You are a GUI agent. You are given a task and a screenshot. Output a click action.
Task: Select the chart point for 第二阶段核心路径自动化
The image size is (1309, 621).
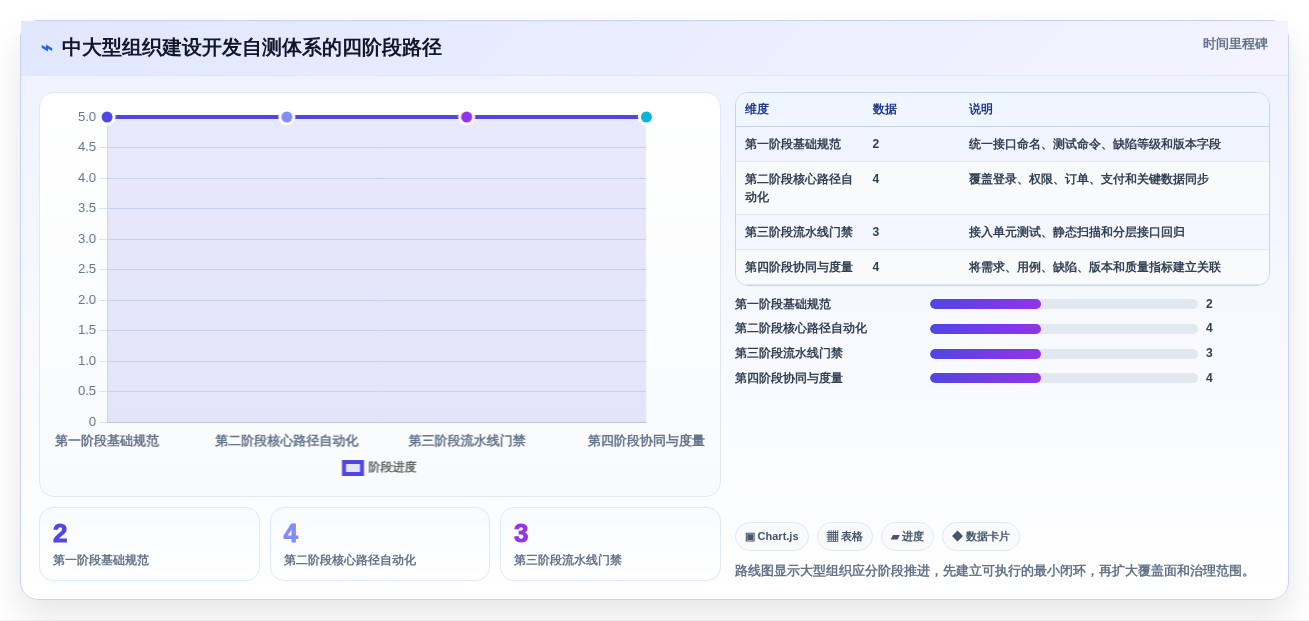(287, 117)
